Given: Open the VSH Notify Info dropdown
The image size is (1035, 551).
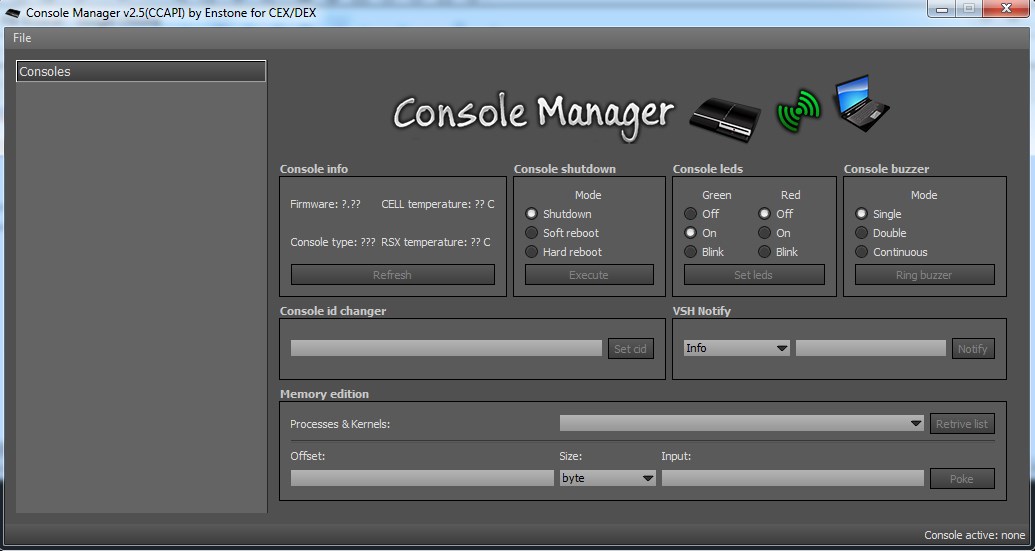Looking at the screenshot, I should 737,348.
